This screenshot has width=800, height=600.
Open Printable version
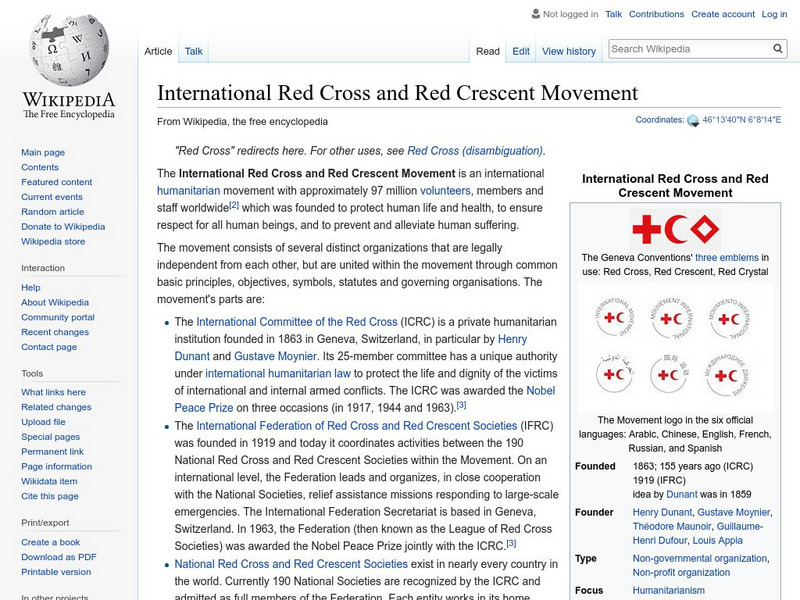click(56, 571)
